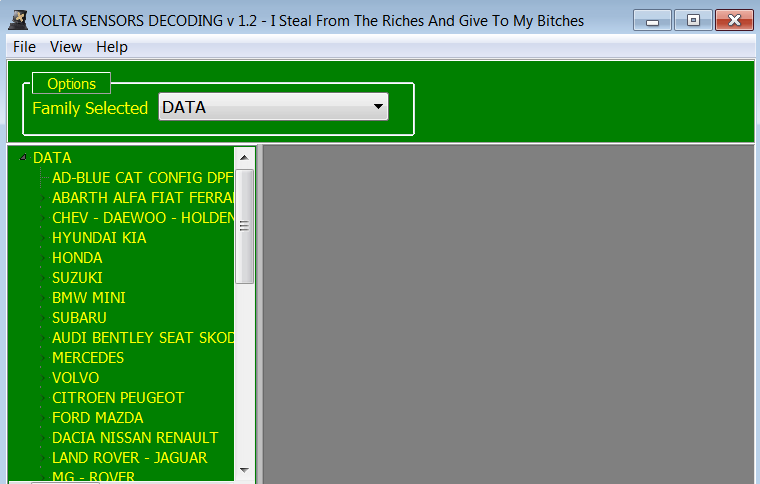Open the File menu
The image size is (760, 484).
coord(24,47)
